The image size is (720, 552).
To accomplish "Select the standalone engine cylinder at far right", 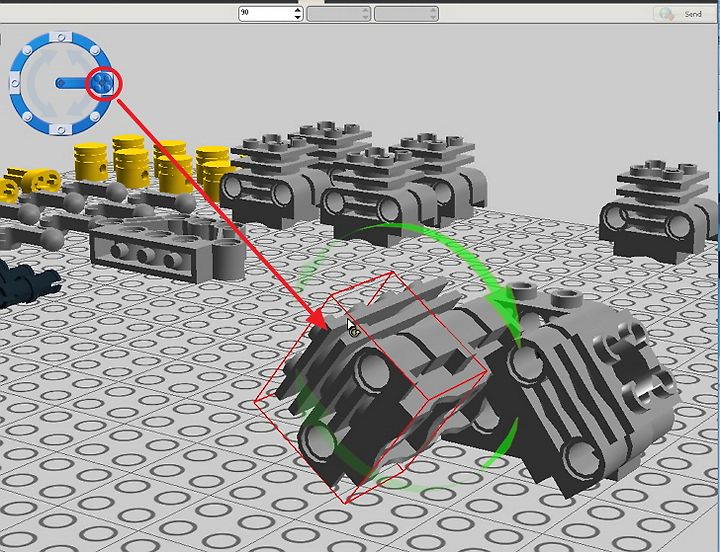I will point(660,211).
